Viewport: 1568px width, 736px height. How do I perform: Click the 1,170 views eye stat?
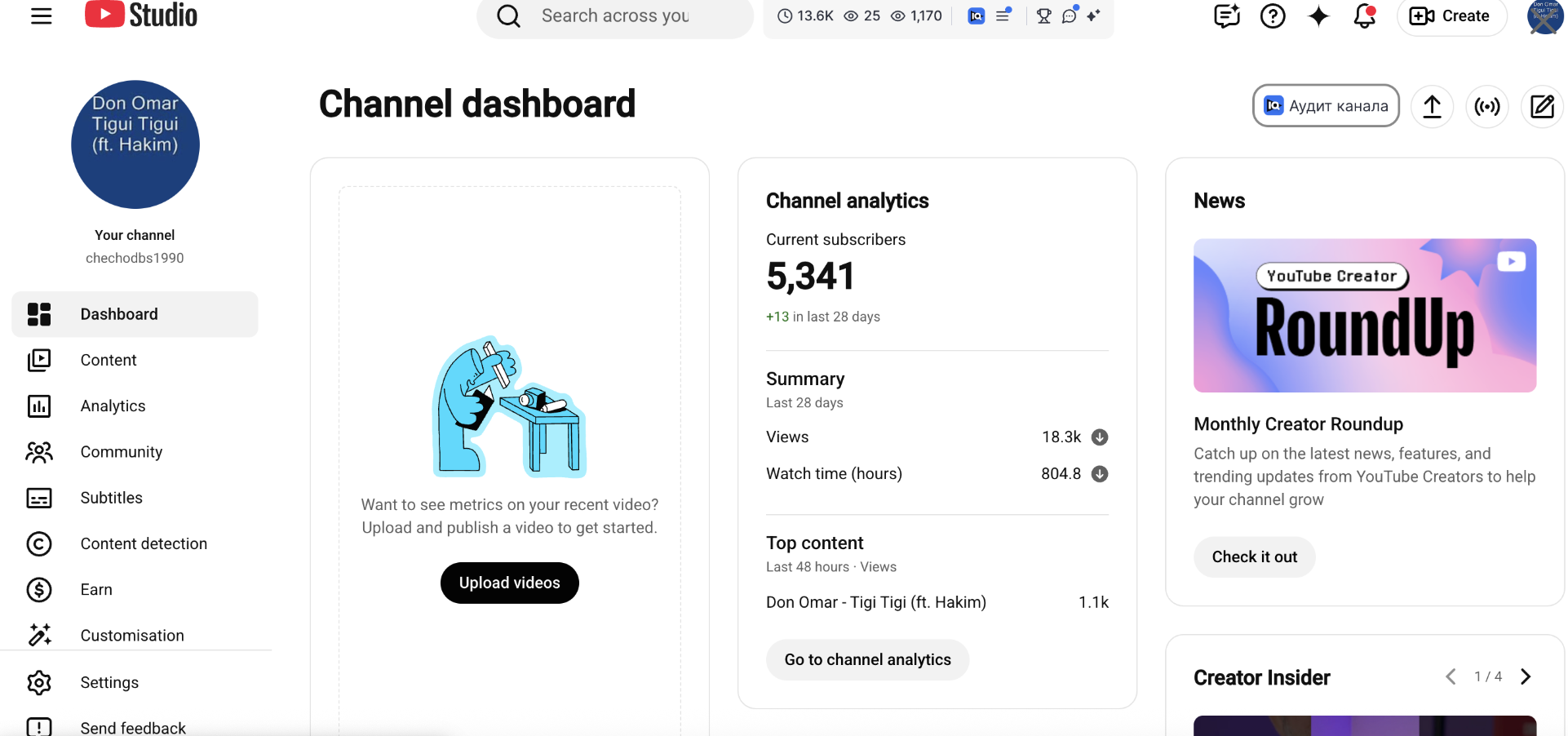[916, 16]
